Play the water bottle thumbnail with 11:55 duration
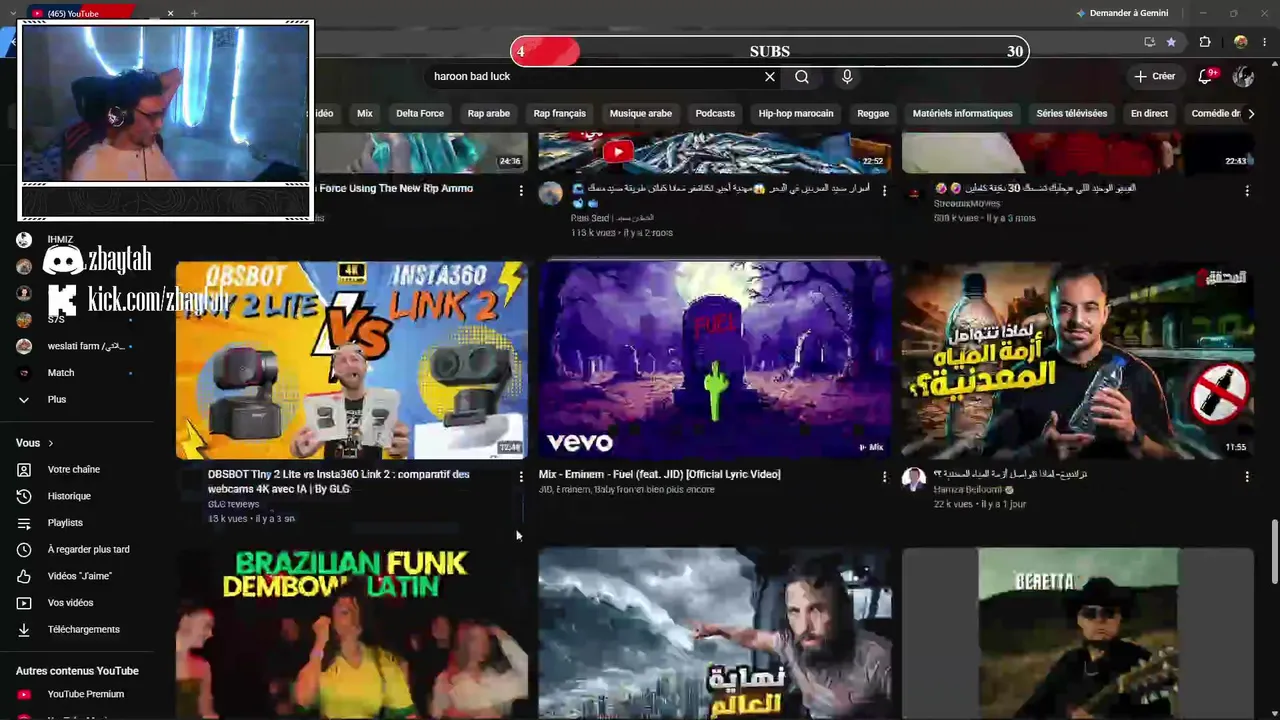The height and width of the screenshot is (720, 1280). [x=1078, y=360]
